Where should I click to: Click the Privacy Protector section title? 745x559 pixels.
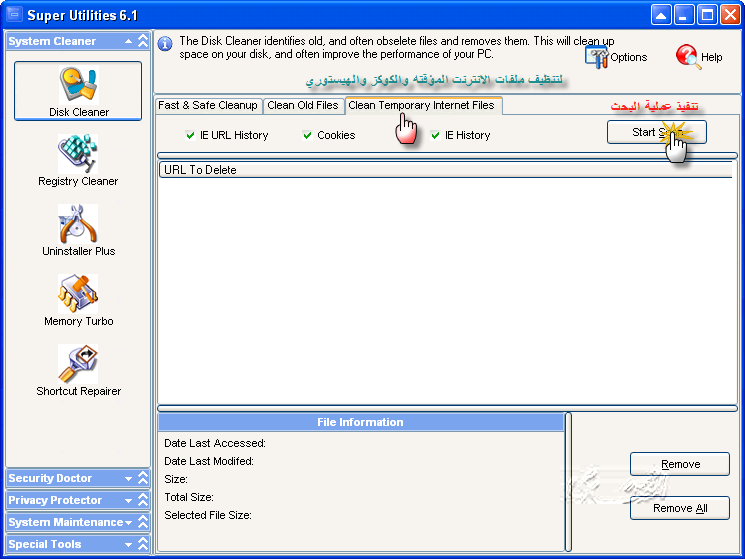coord(55,500)
